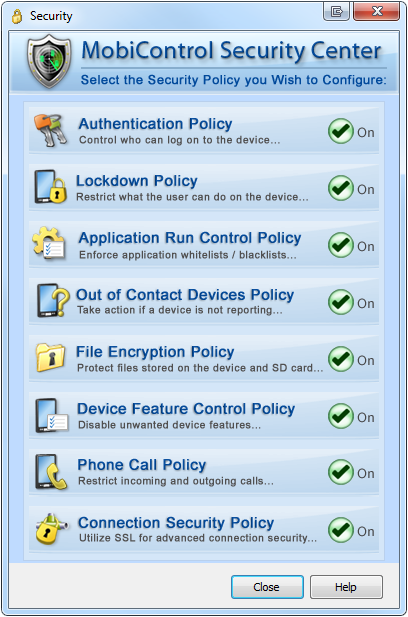The image size is (408, 617).
Task: Click the gear checklist Application Run Control icon
Action: point(49,243)
